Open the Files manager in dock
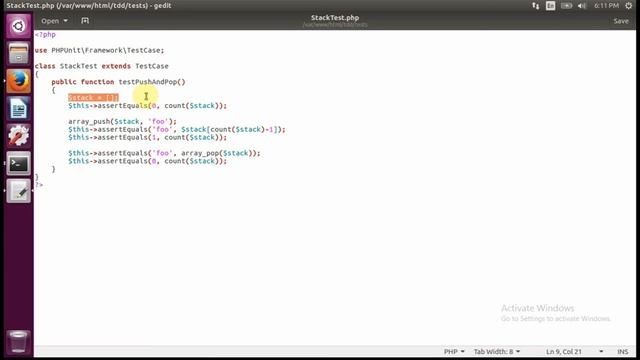Screen dimensions: 640x360 tap(18, 53)
